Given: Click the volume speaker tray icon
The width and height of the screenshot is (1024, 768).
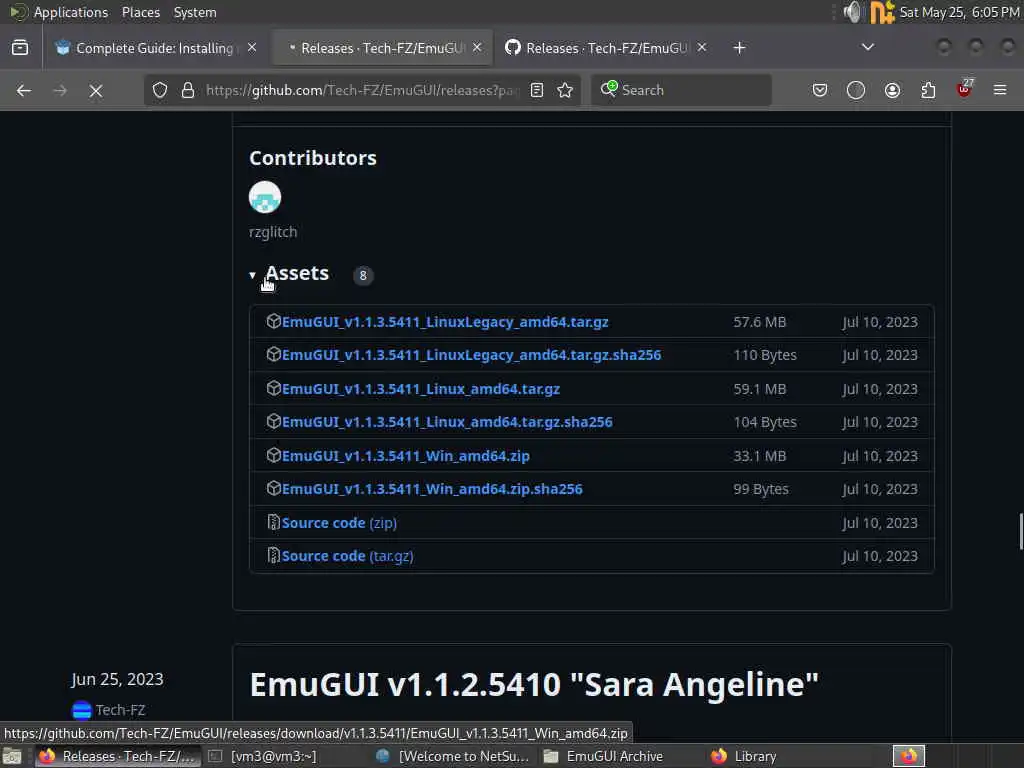Looking at the screenshot, I should (852, 12).
